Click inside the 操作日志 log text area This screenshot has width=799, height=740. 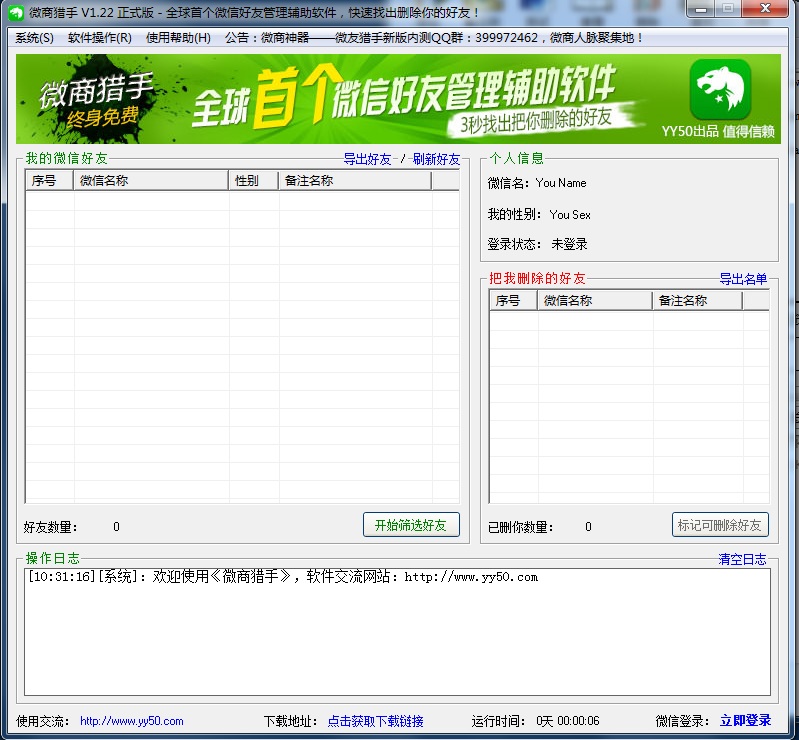click(x=397, y=640)
